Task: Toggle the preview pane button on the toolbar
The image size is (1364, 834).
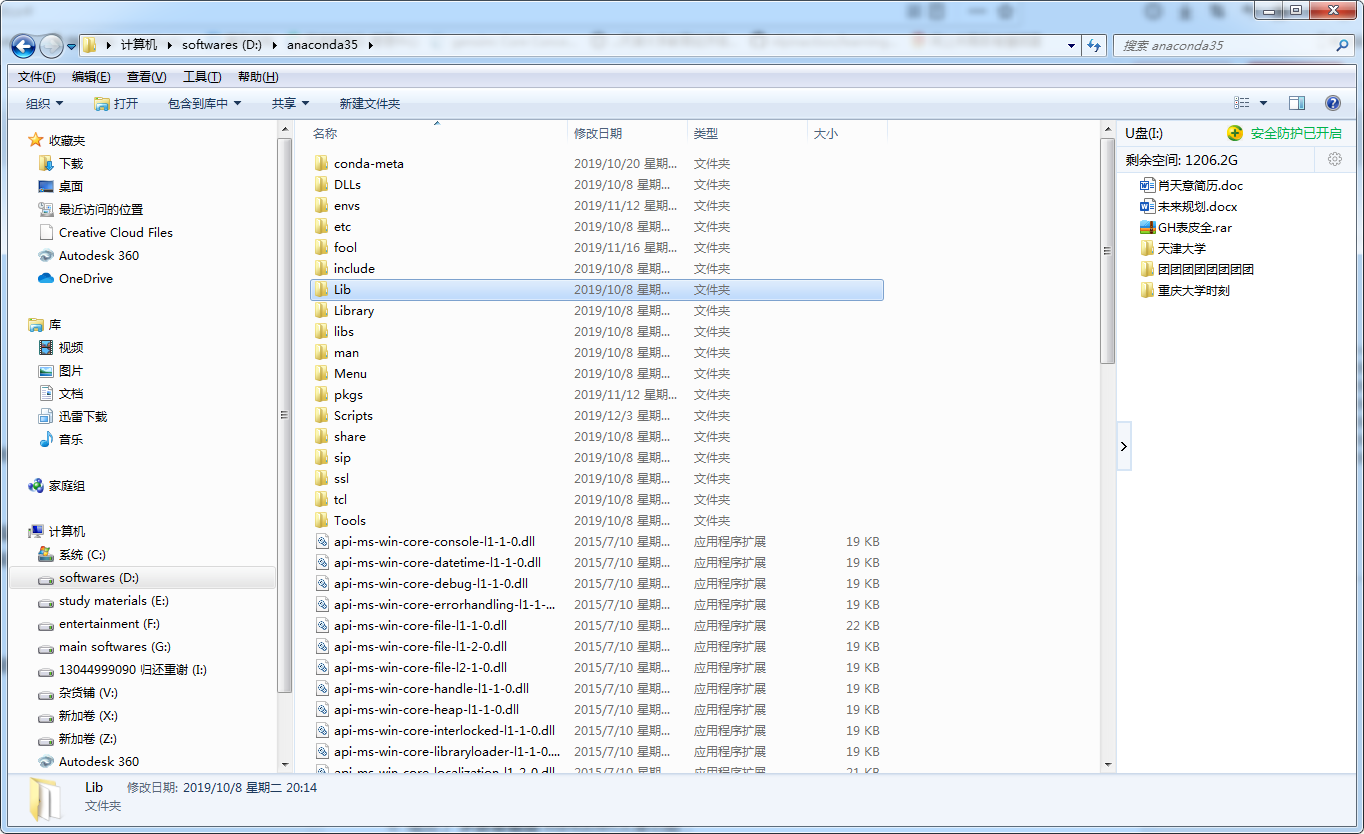Action: pos(1297,102)
